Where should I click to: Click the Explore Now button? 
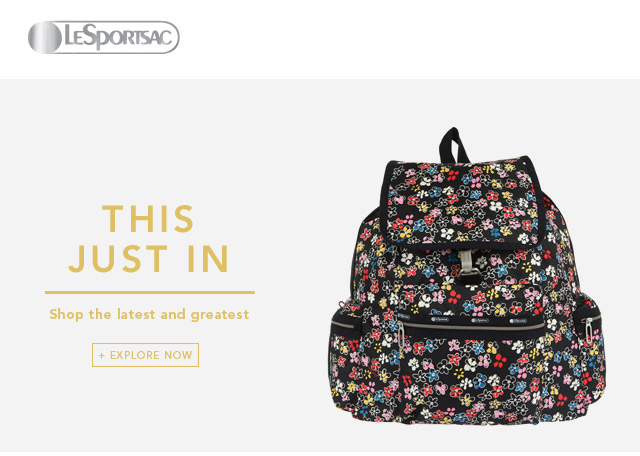tap(145, 355)
